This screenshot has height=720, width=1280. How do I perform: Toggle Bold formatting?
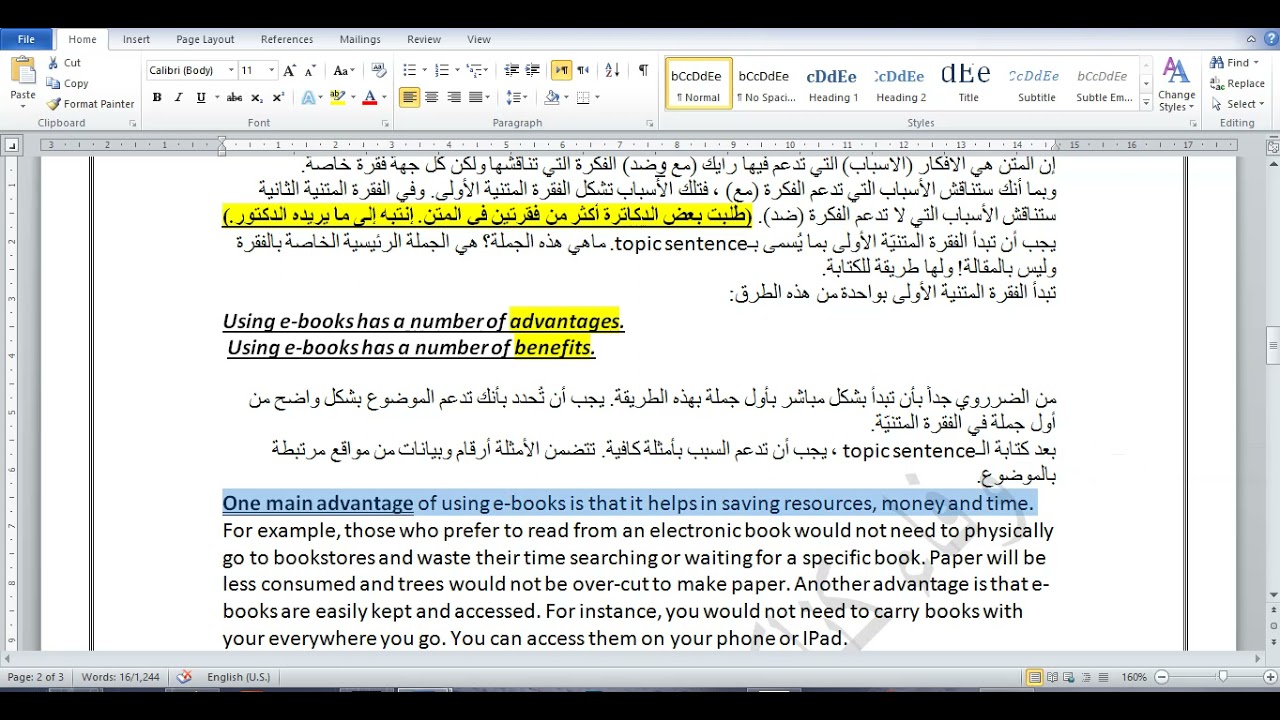coord(157,97)
